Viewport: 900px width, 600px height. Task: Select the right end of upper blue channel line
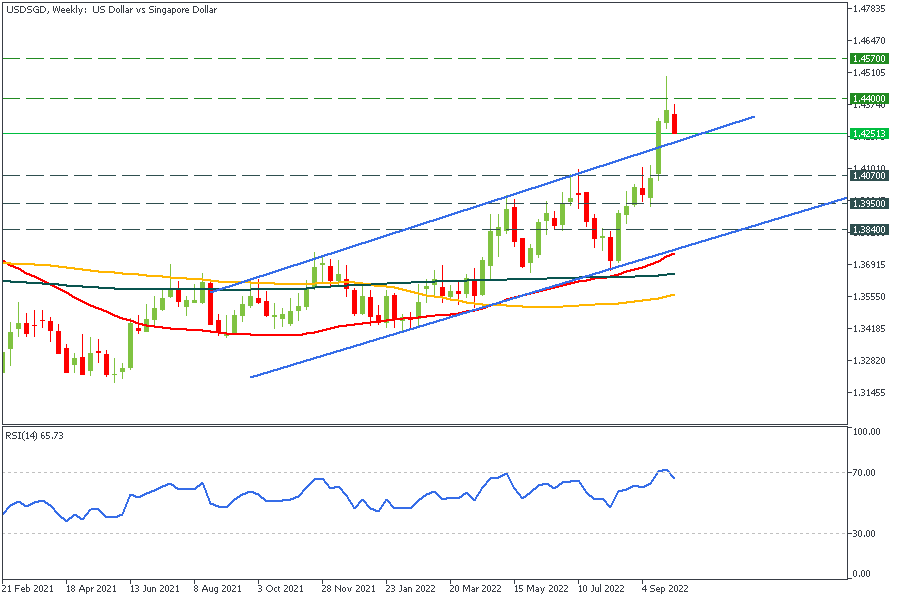752,117
